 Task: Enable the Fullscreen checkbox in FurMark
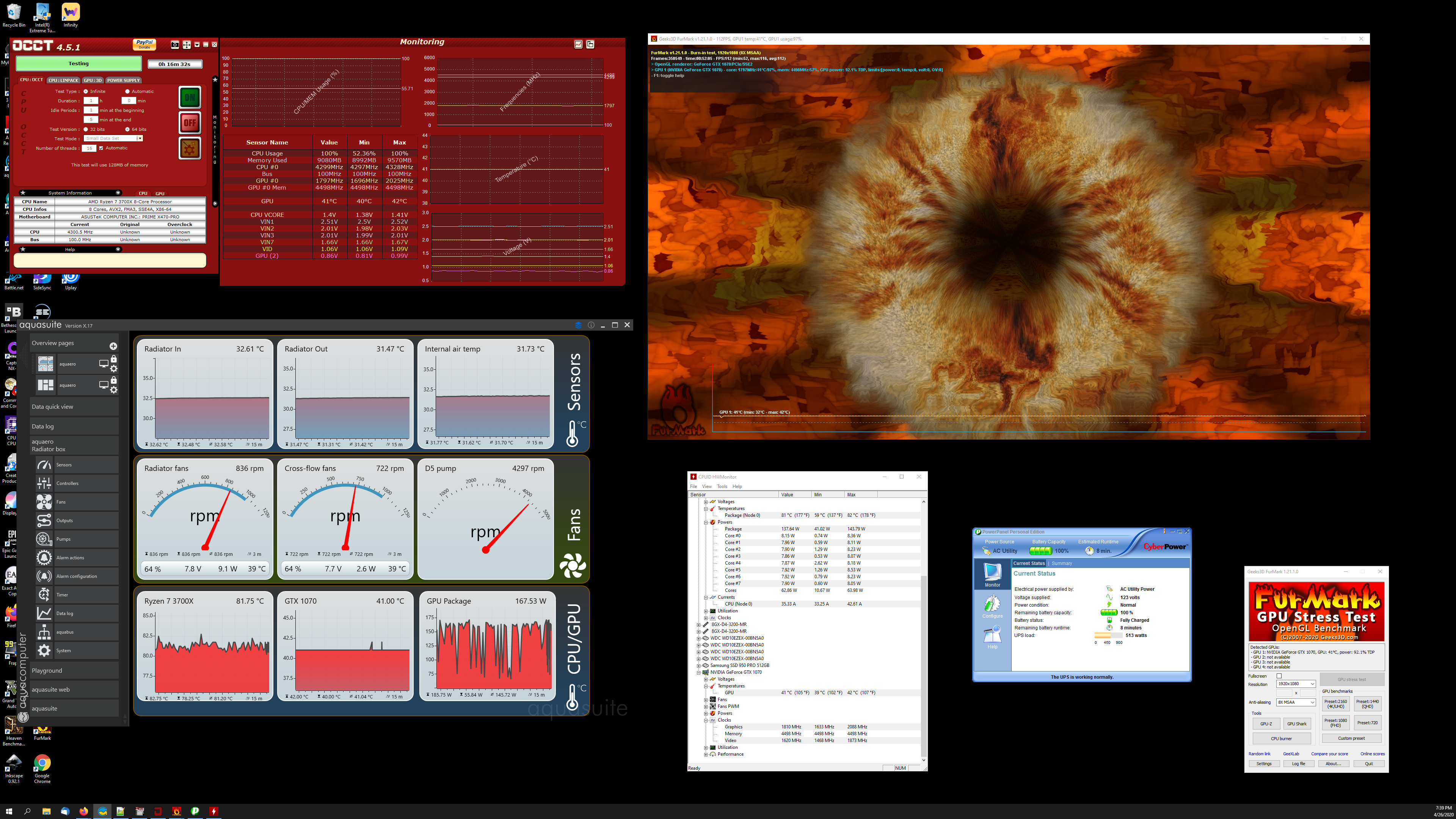(x=1279, y=676)
